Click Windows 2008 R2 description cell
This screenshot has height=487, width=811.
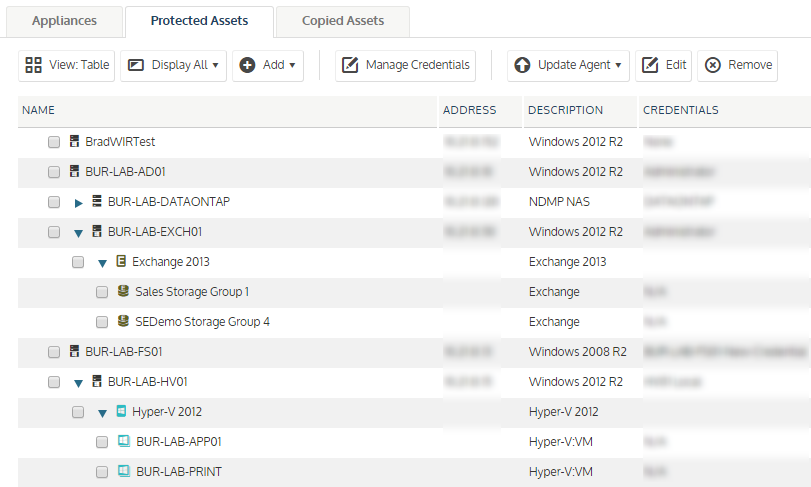point(578,352)
